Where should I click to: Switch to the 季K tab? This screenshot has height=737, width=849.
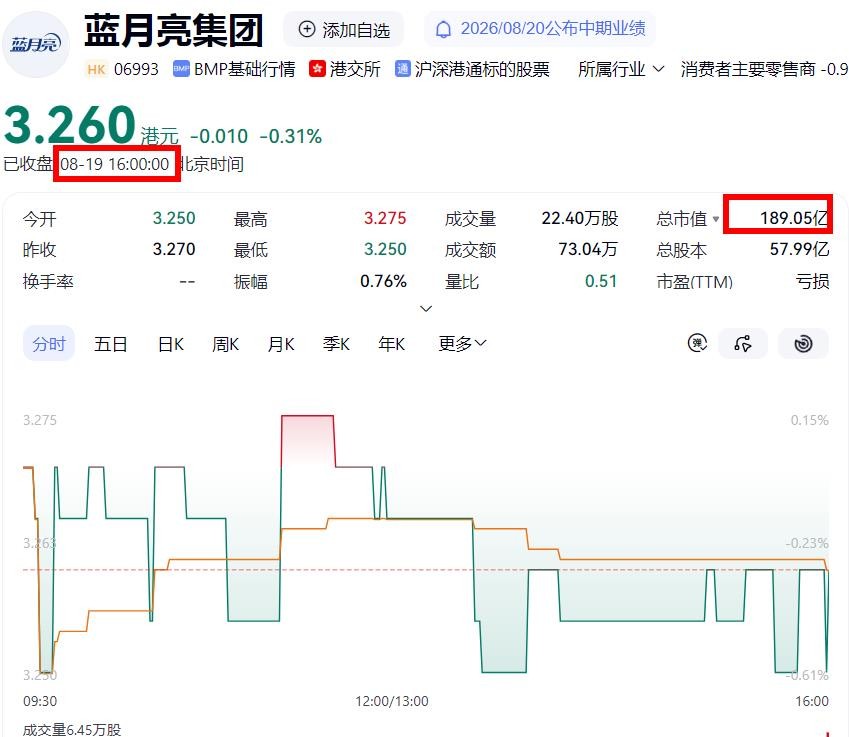pos(336,344)
